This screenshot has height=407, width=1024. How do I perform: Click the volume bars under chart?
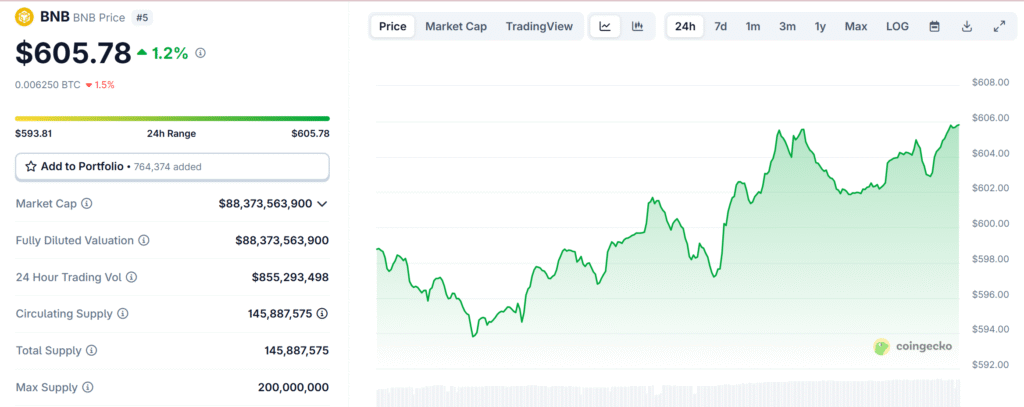[668, 393]
